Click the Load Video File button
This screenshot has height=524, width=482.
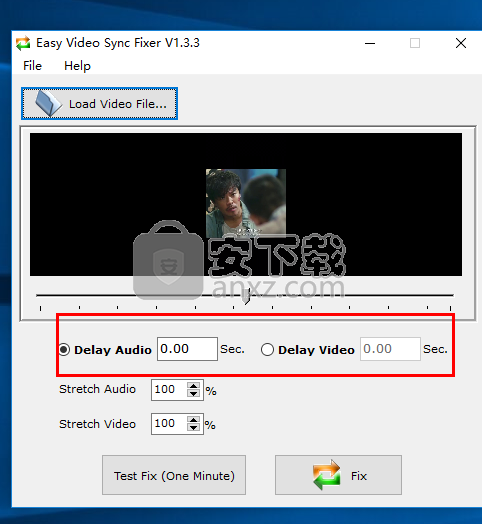[99, 104]
